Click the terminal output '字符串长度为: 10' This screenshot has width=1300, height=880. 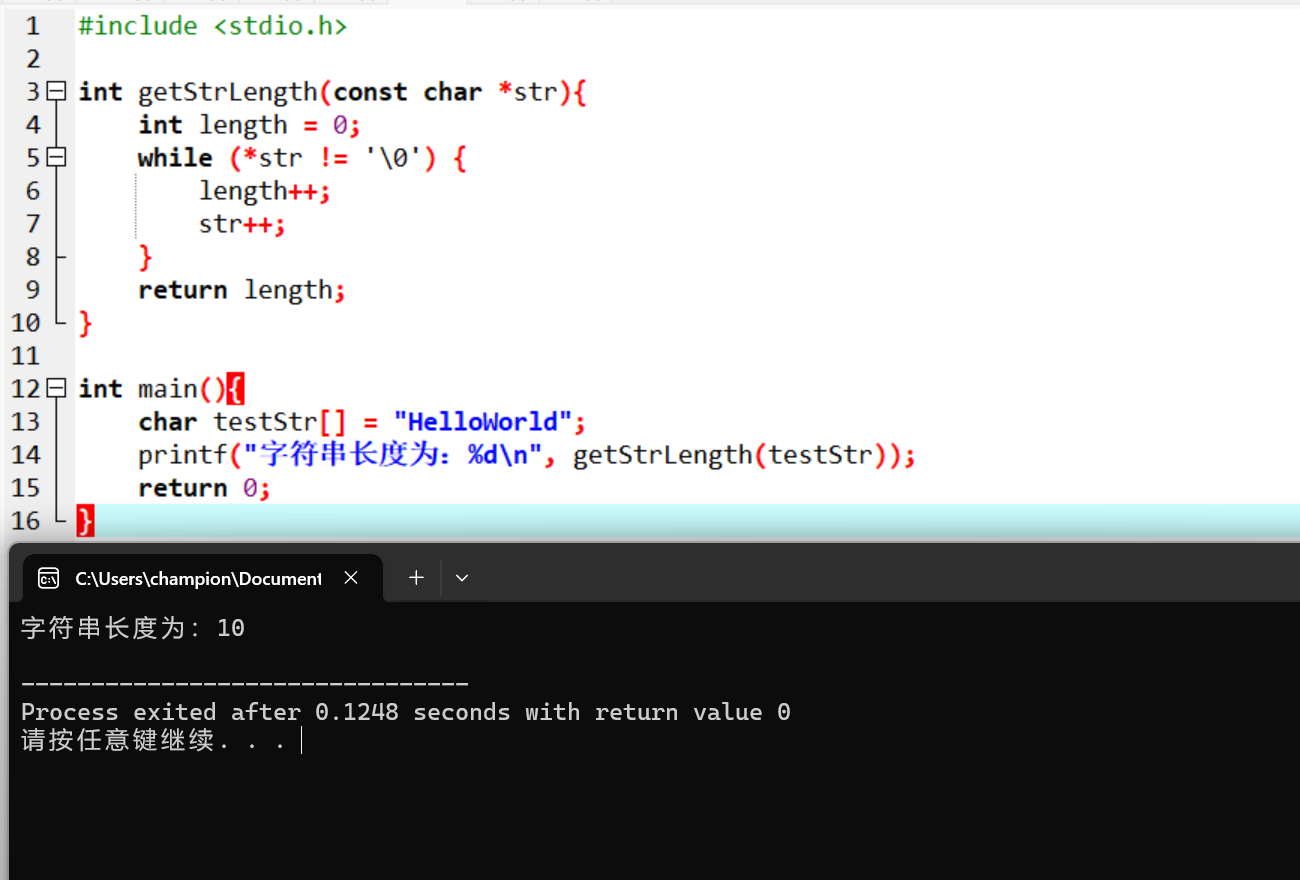[133, 628]
